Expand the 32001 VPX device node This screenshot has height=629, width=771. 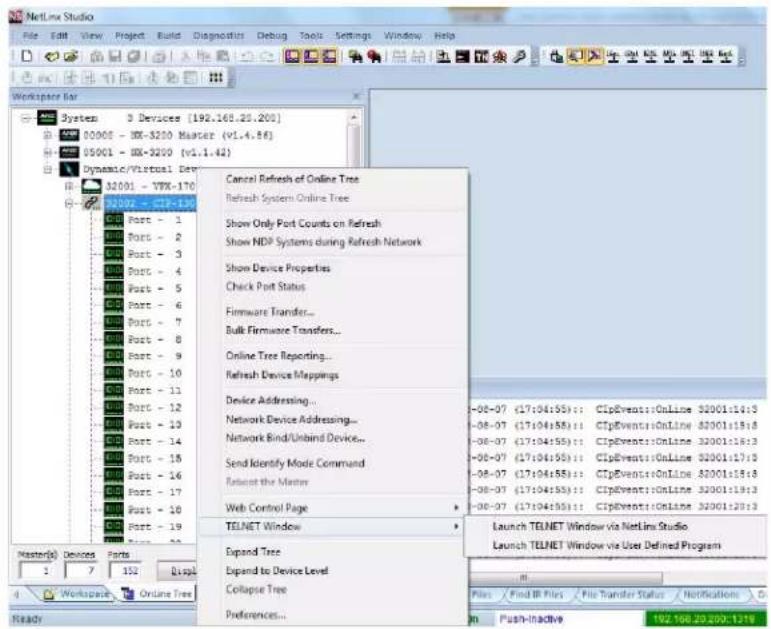click(70, 186)
